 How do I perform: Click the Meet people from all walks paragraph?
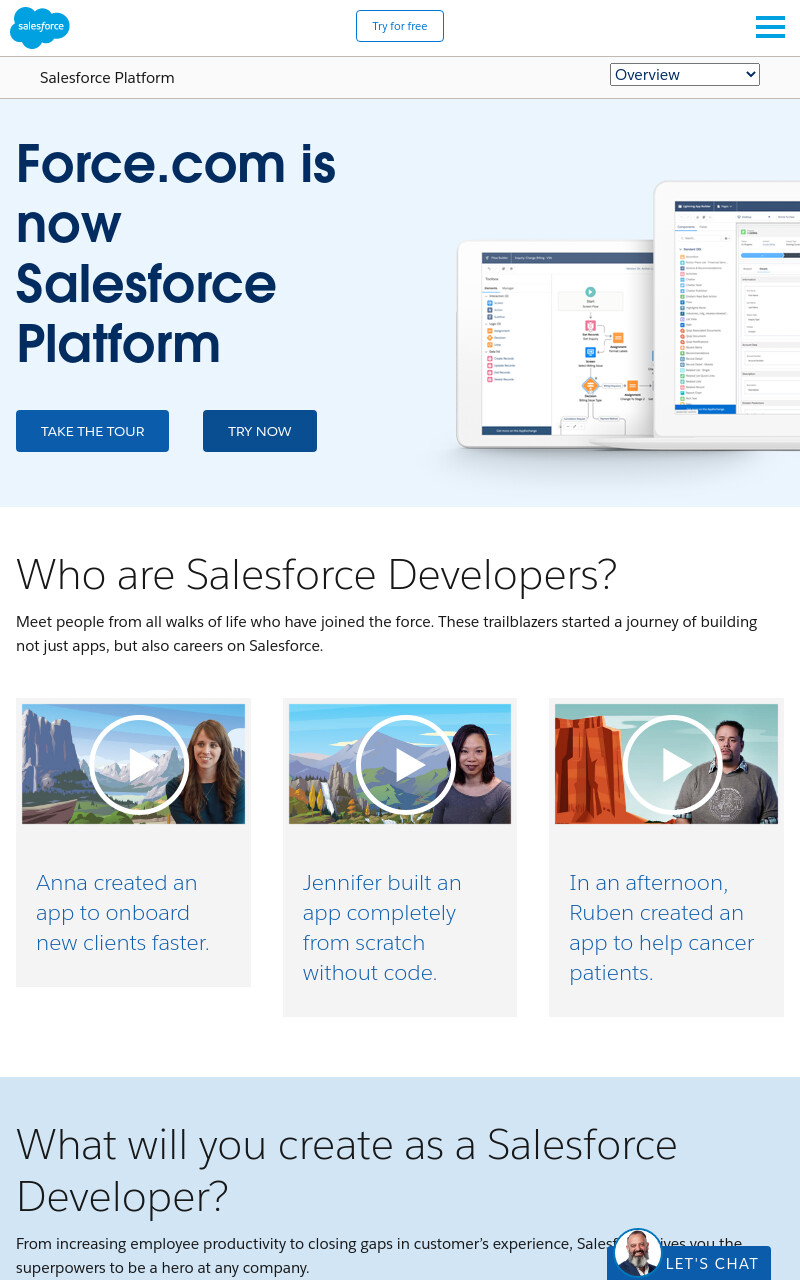pos(387,634)
